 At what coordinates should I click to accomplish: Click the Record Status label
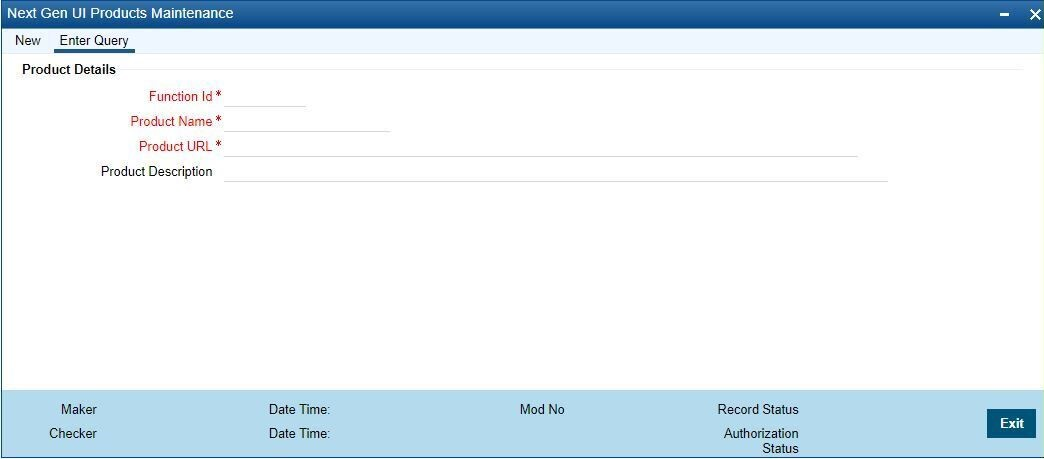click(x=758, y=410)
